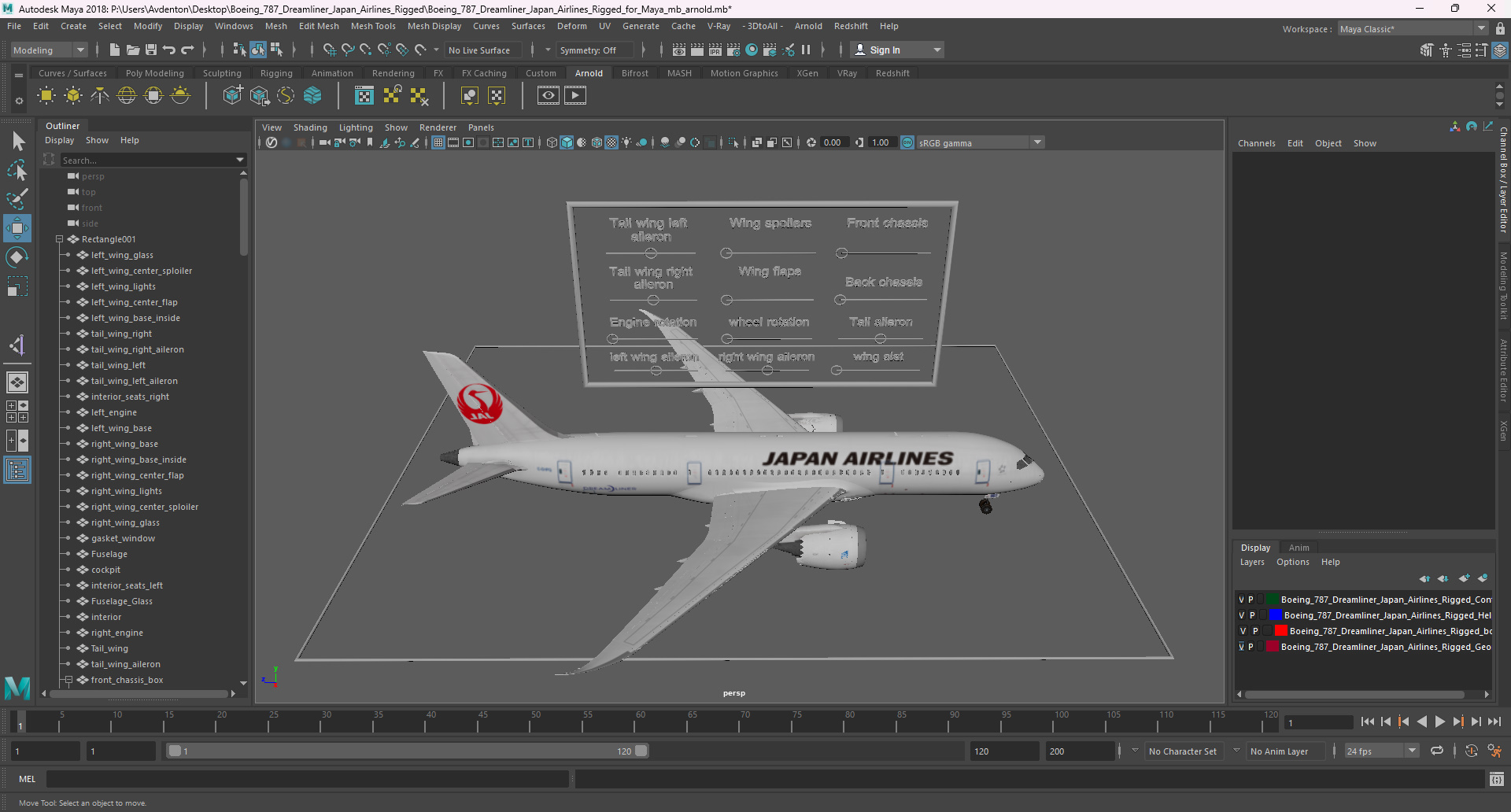Click the Character controls running man icon
The width and height of the screenshot is (1511, 812).
pyautogui.click(x=1494, y=751)
